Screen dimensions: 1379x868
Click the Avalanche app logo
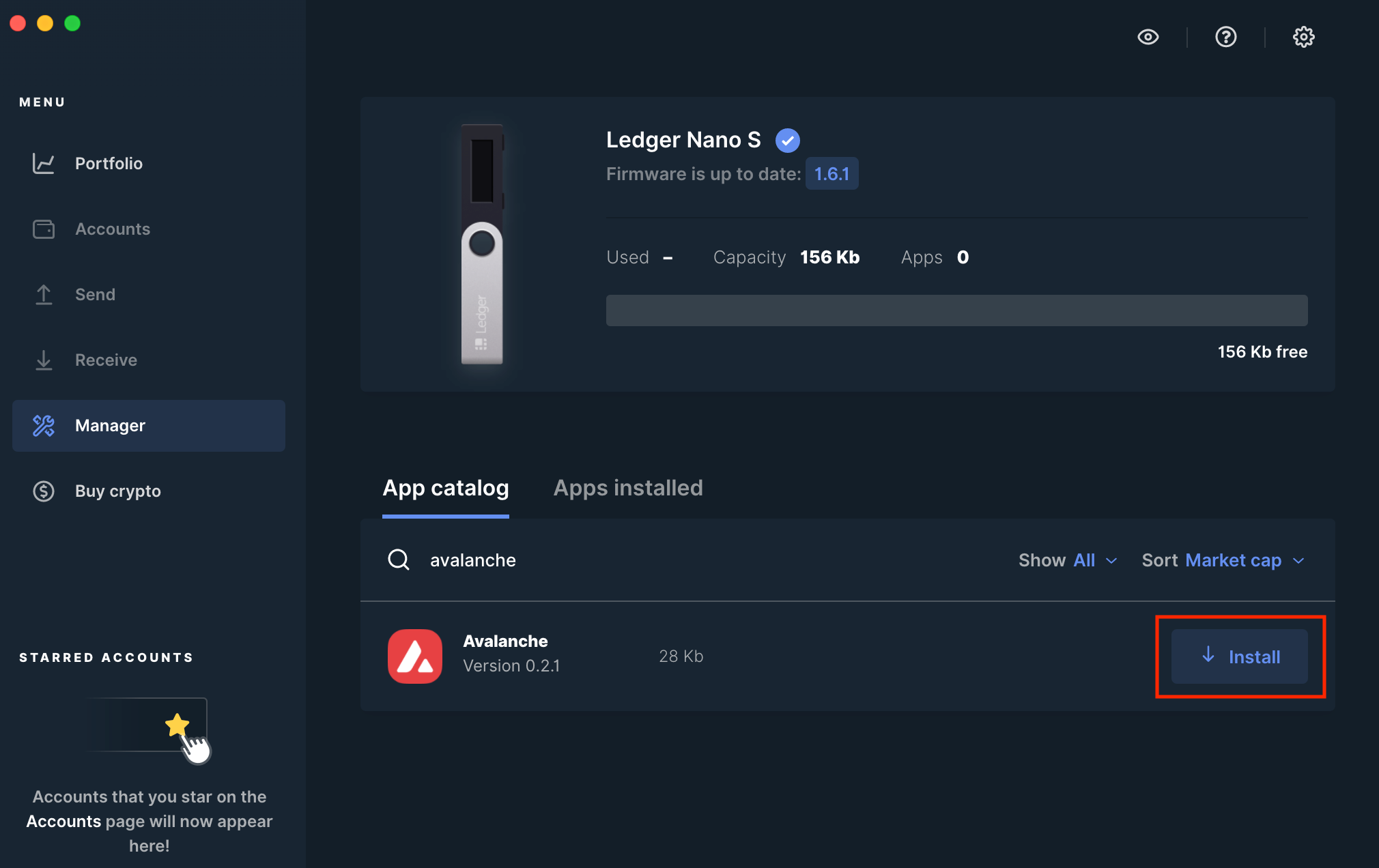tap(414, 656)
